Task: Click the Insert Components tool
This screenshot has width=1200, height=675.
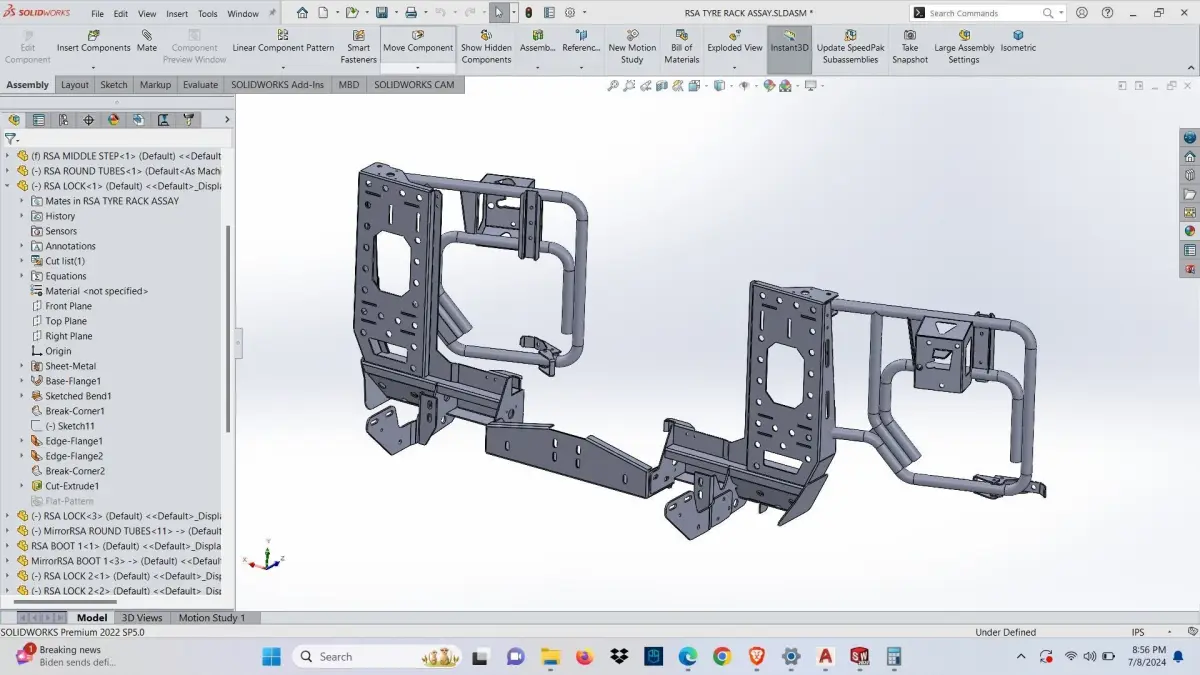Action: 93,41
